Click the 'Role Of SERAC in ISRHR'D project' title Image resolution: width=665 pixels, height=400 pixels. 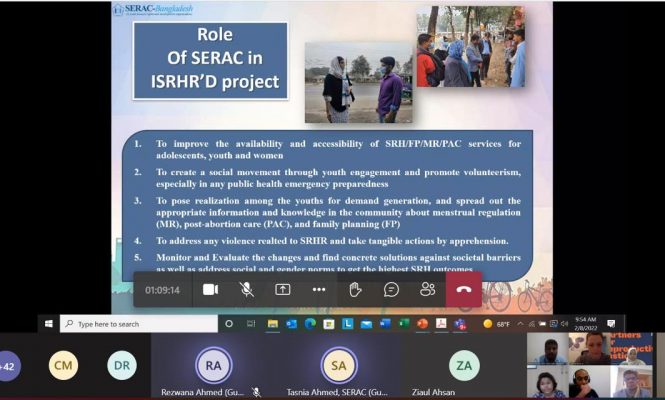coord(211,61)
